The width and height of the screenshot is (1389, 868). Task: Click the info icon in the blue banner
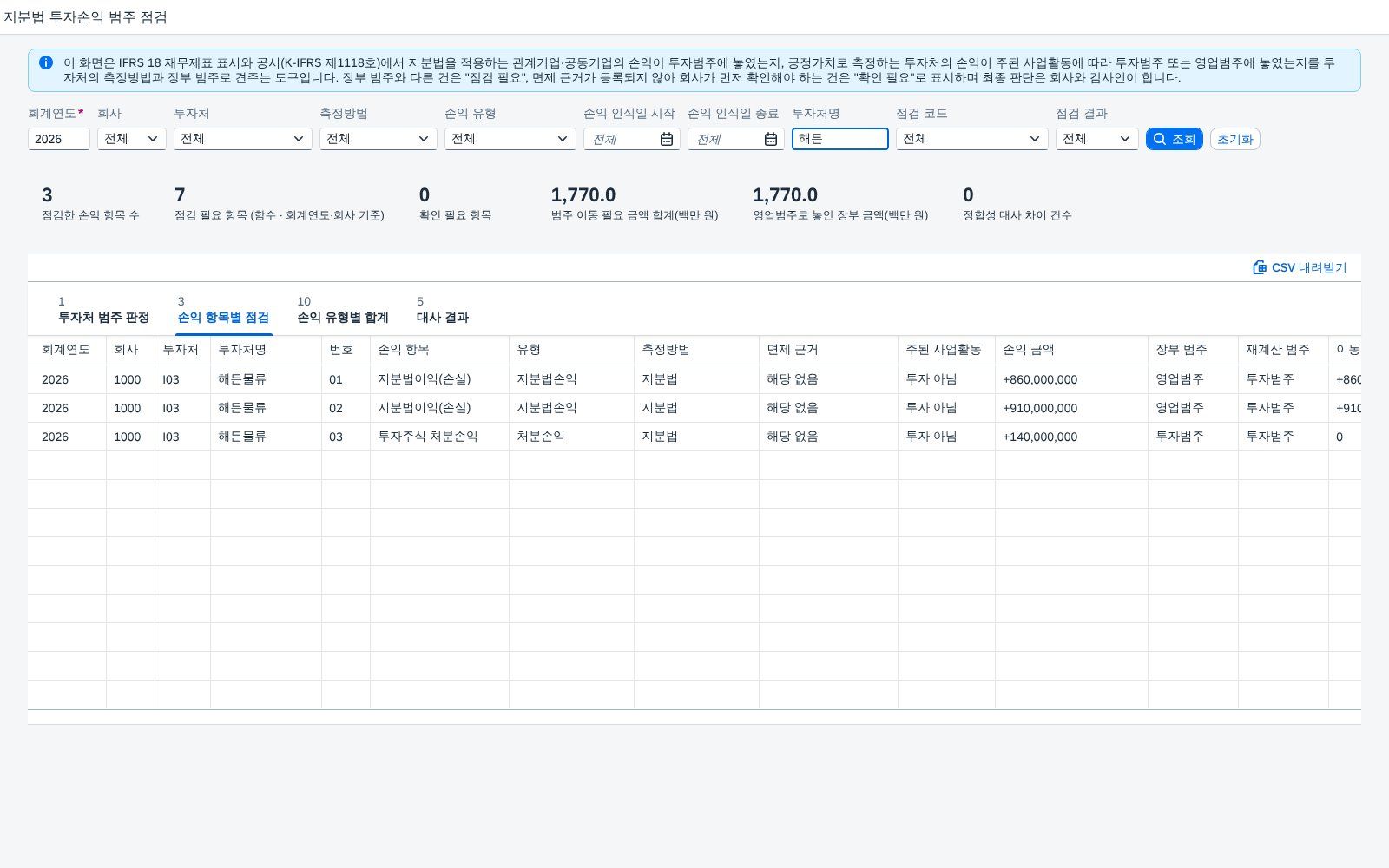[46, 62]
